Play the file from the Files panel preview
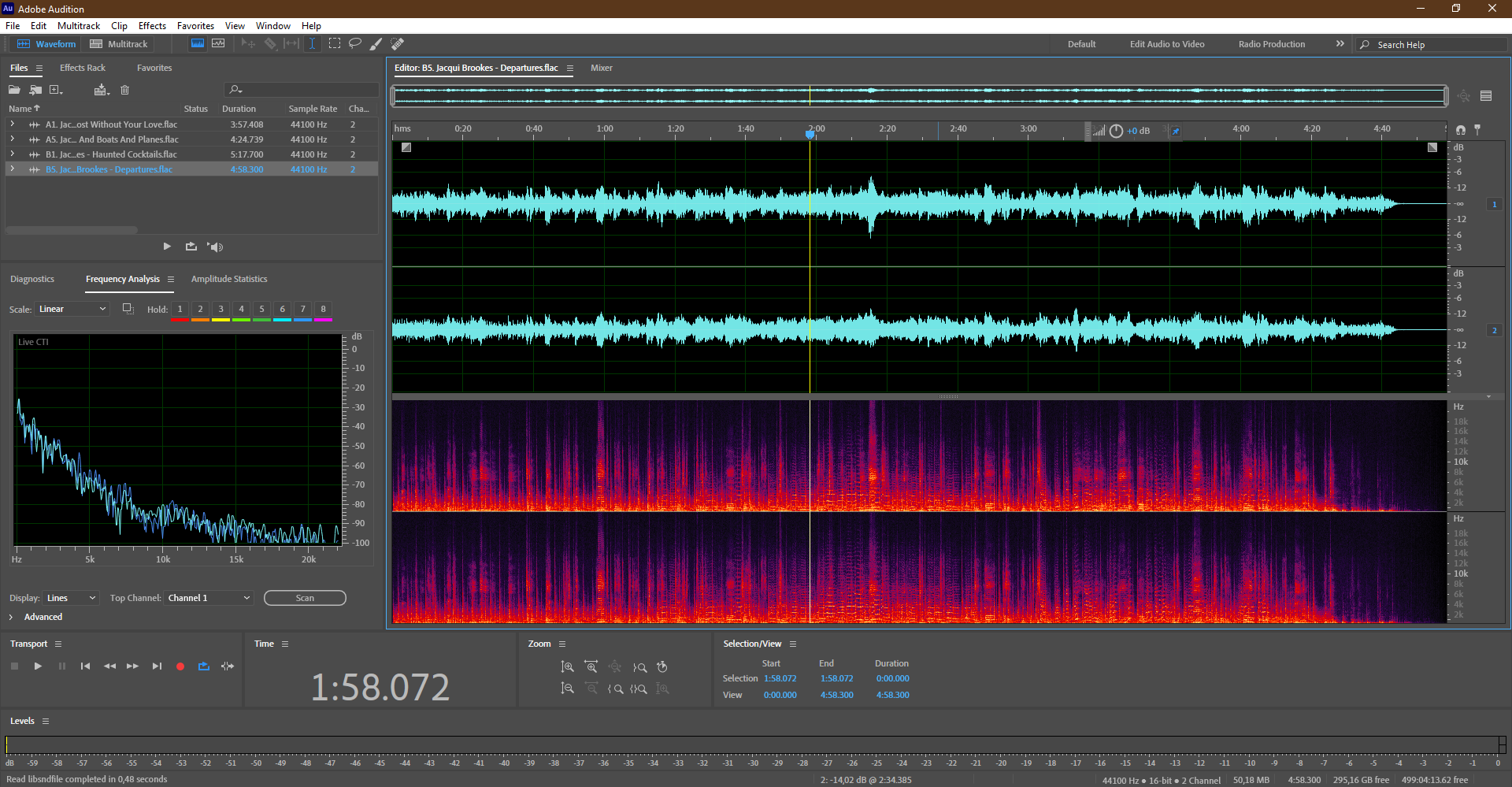The width and height of the screenshot is (1512, 787). tap(167, 247)
